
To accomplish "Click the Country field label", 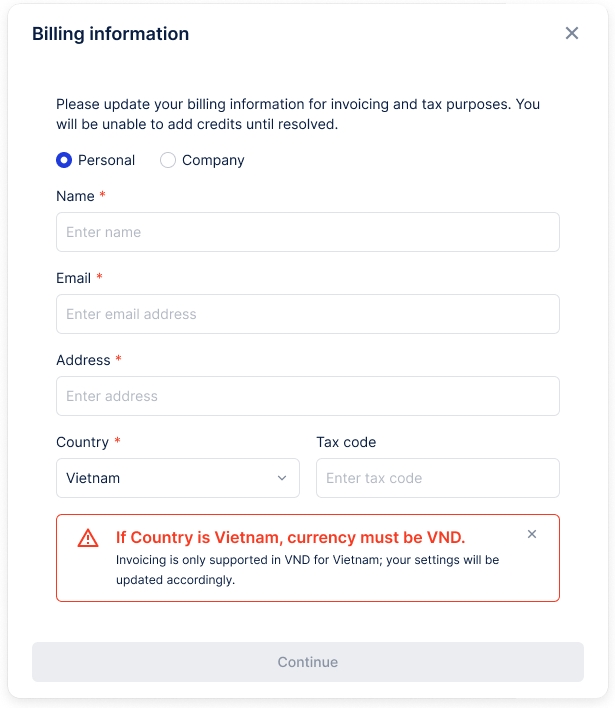I will point(82,442).
